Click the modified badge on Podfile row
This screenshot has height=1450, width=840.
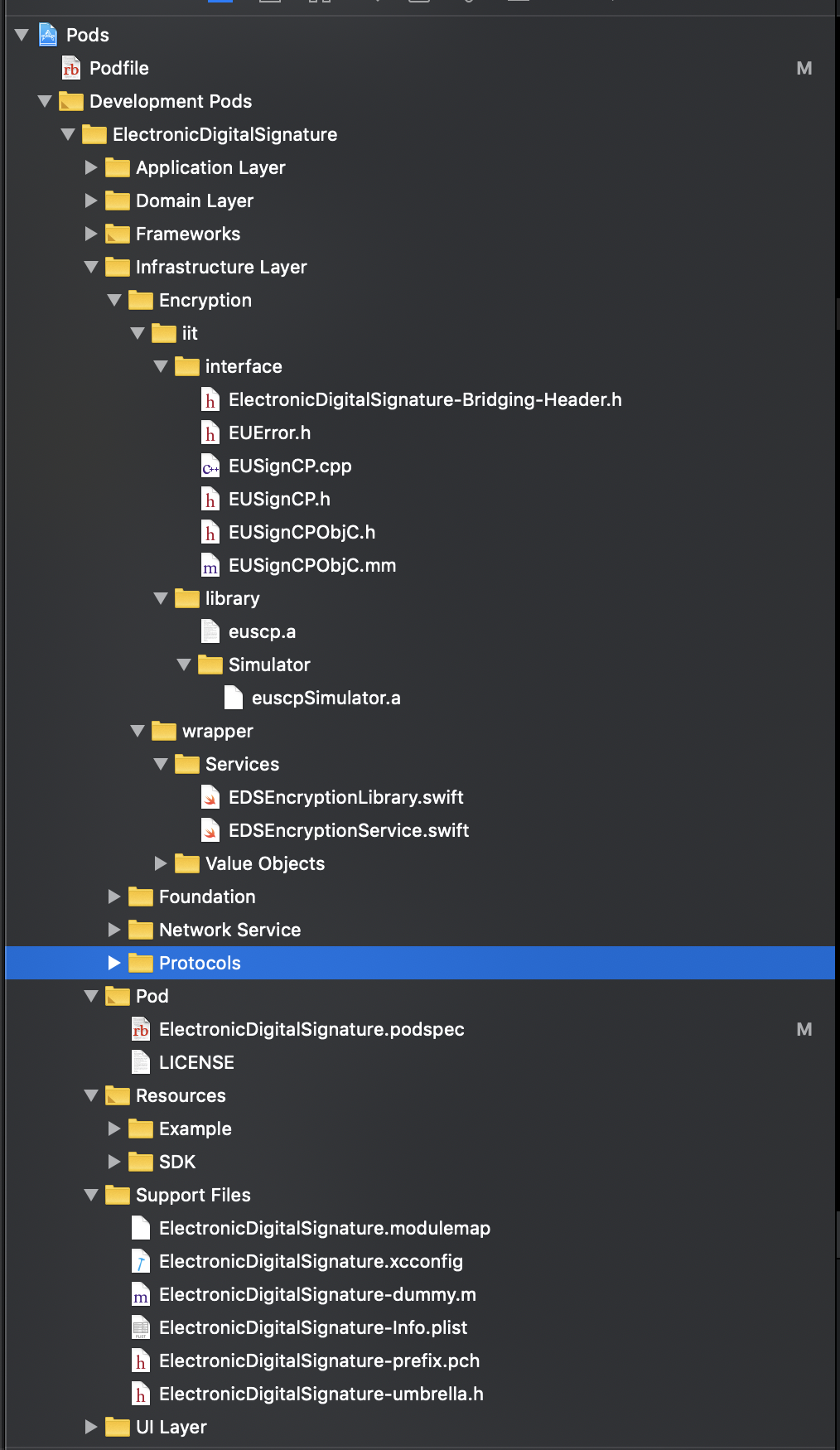[804, 68]
